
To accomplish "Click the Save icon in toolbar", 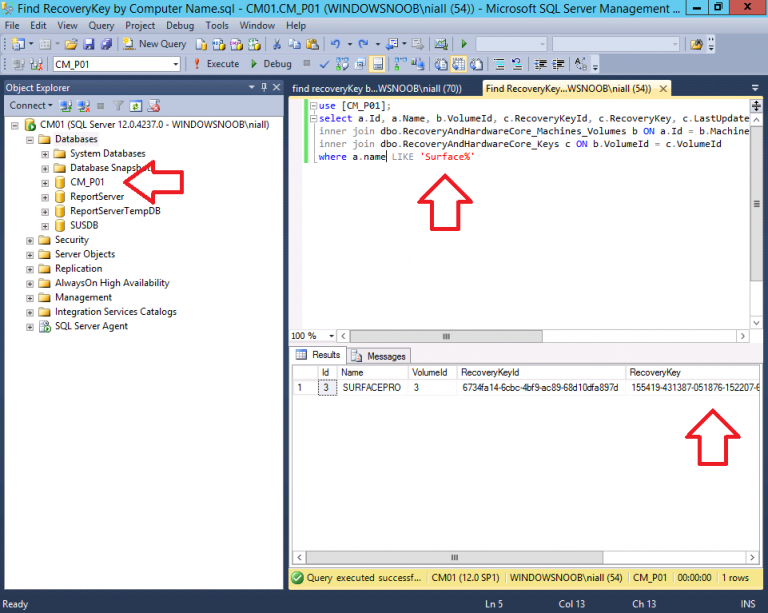I will tap(88, 44).
